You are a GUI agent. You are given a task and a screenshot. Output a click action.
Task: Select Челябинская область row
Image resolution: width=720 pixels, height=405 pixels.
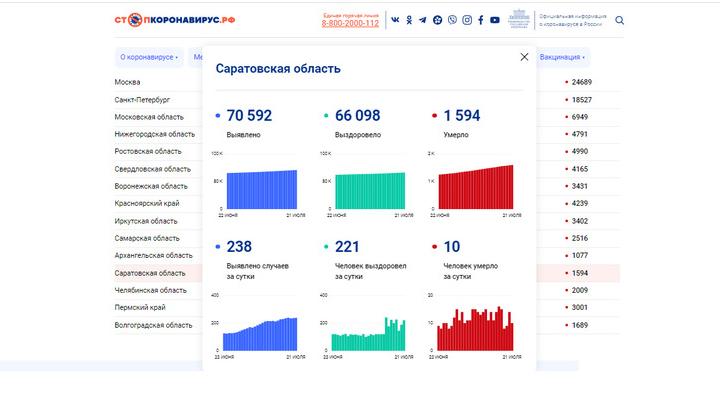[150, 290]
